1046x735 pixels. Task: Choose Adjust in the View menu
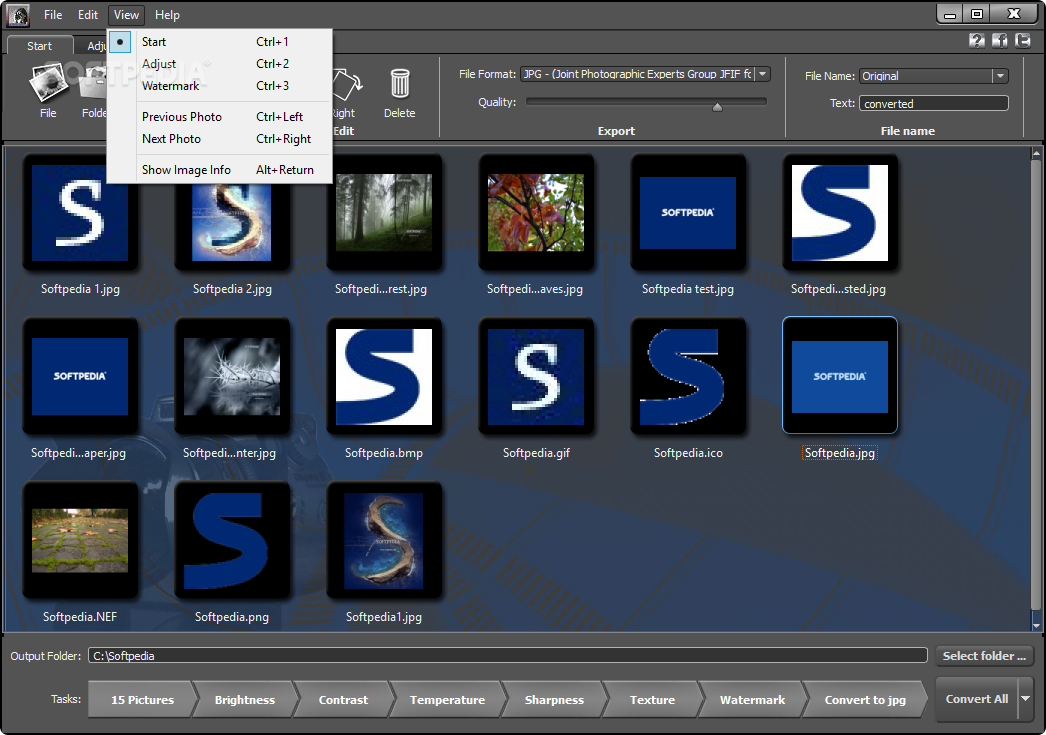click(x=219, y=63)
